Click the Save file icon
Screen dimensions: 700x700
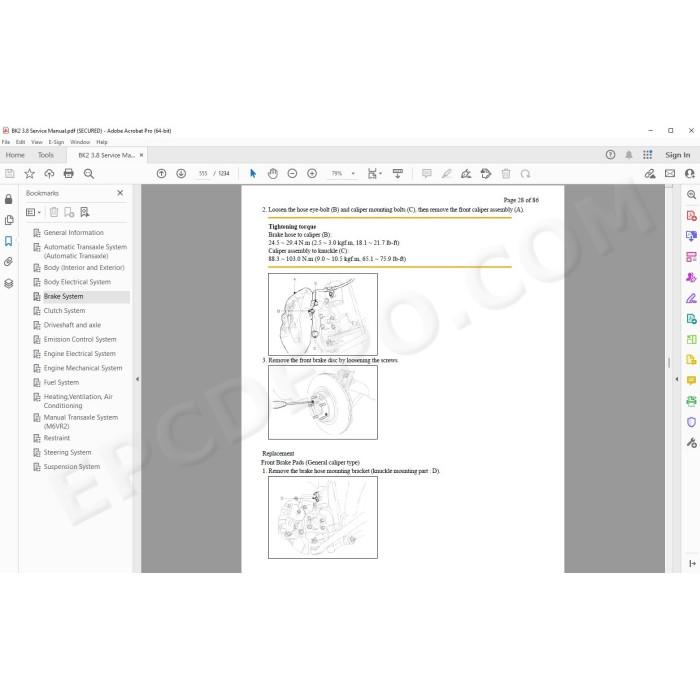[9, 174]
